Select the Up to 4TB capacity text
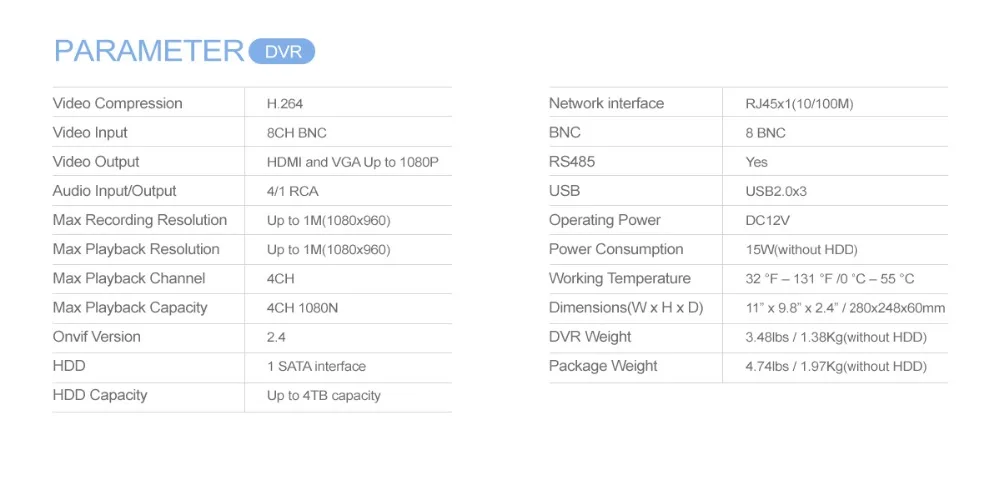 coord(323,396)
